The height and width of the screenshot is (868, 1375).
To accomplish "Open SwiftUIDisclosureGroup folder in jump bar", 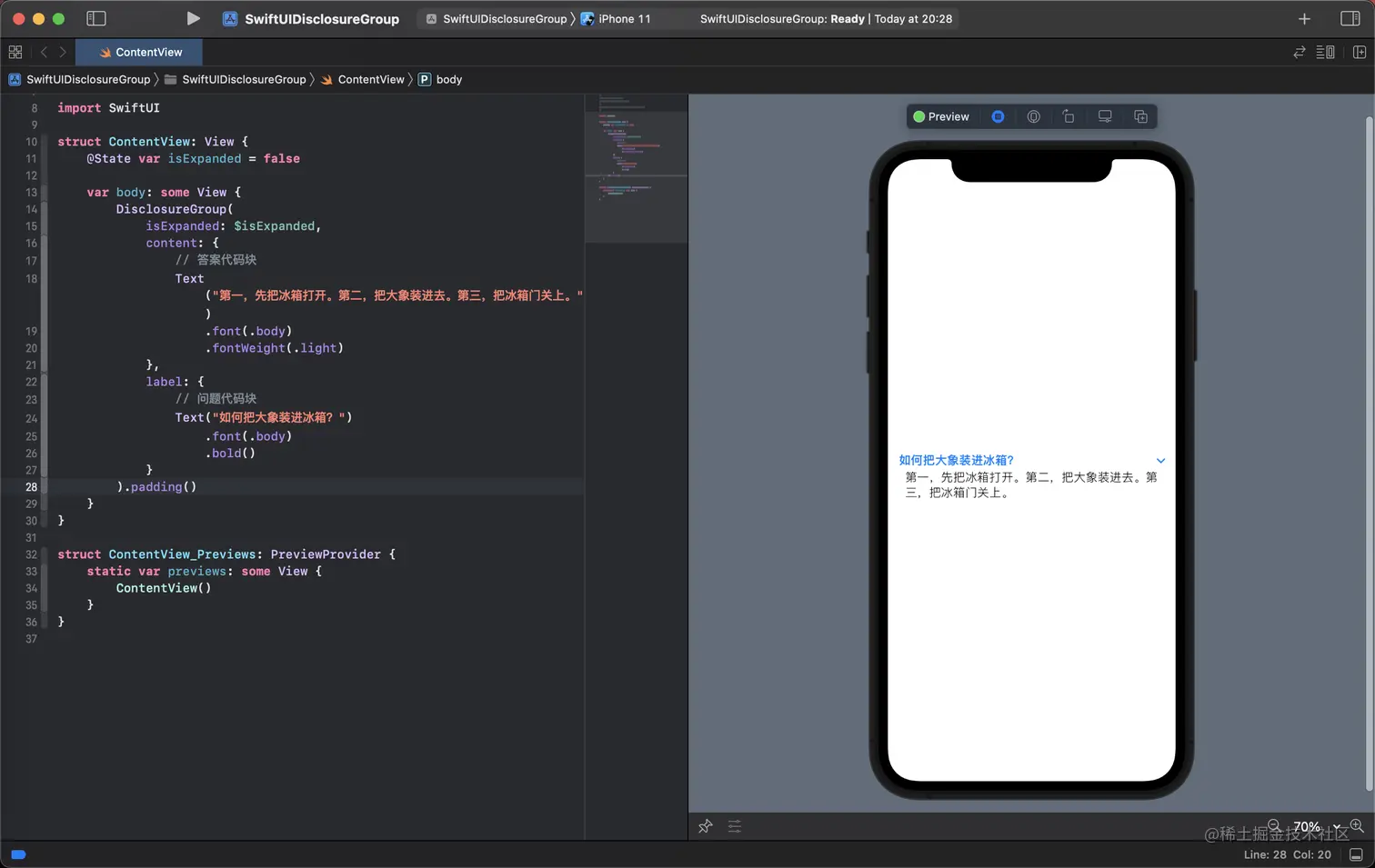I will click(236, 79).
